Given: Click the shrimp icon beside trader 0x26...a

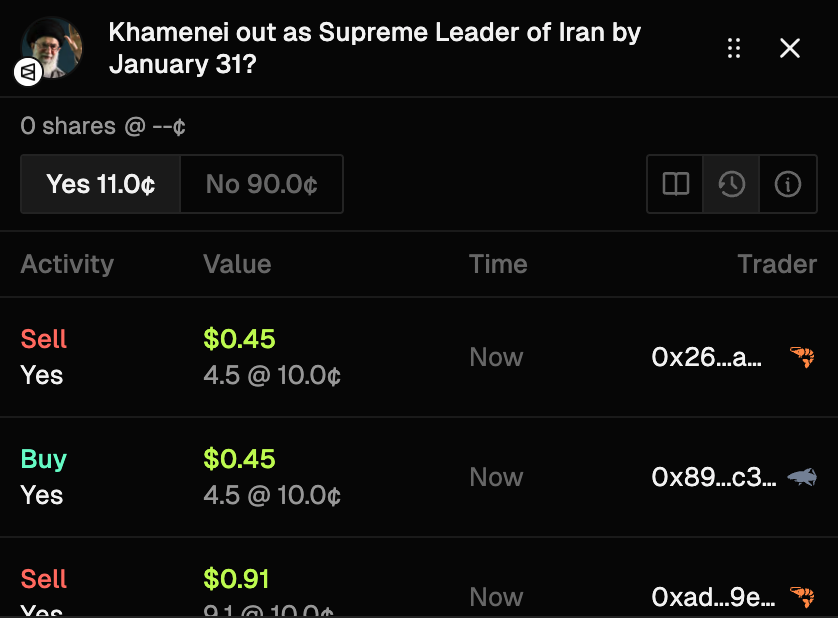Looking at the screenshot, I should 802,357.
